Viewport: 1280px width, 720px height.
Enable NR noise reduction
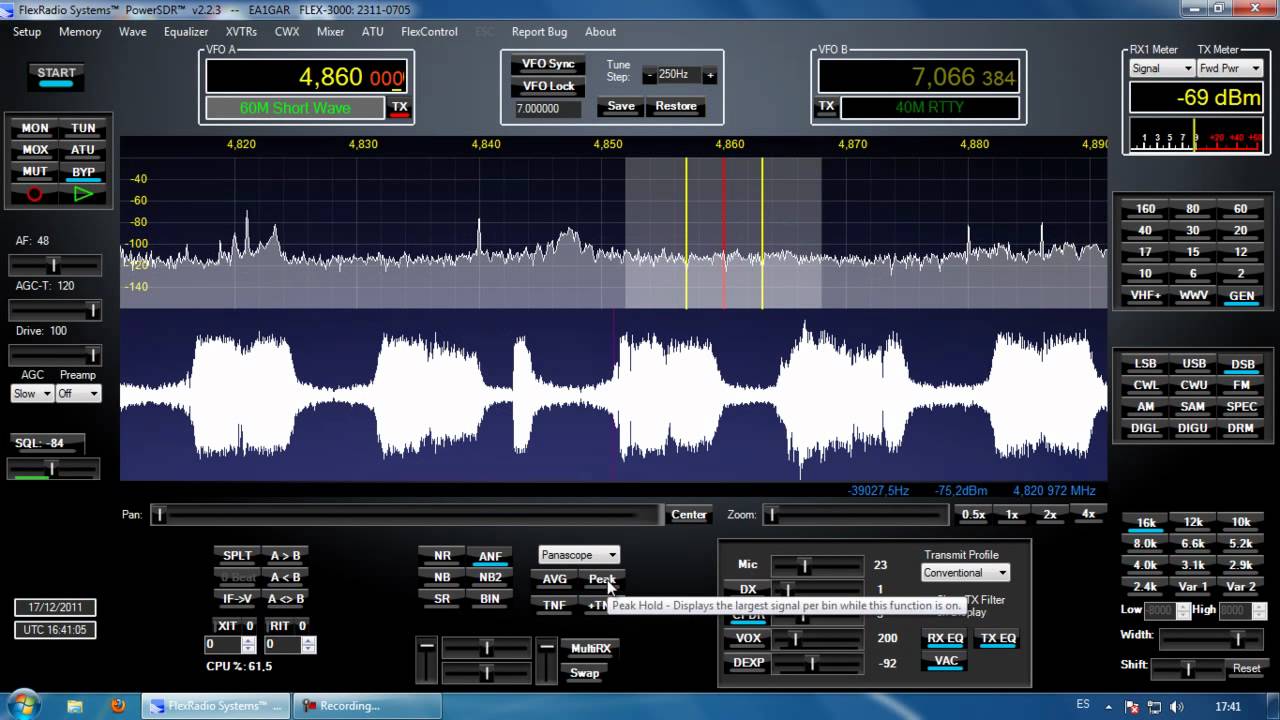tap(442, 556)
